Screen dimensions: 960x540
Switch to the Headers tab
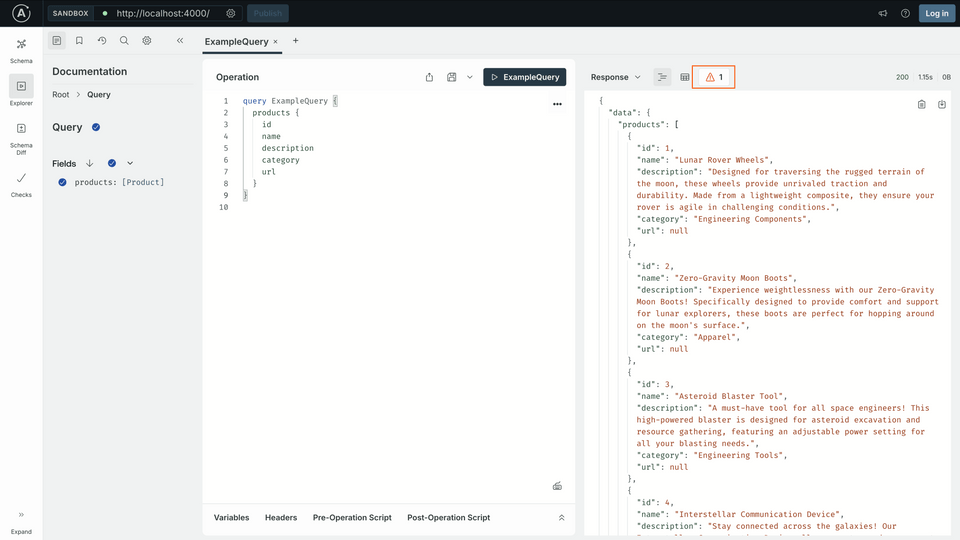pos(281,518)
